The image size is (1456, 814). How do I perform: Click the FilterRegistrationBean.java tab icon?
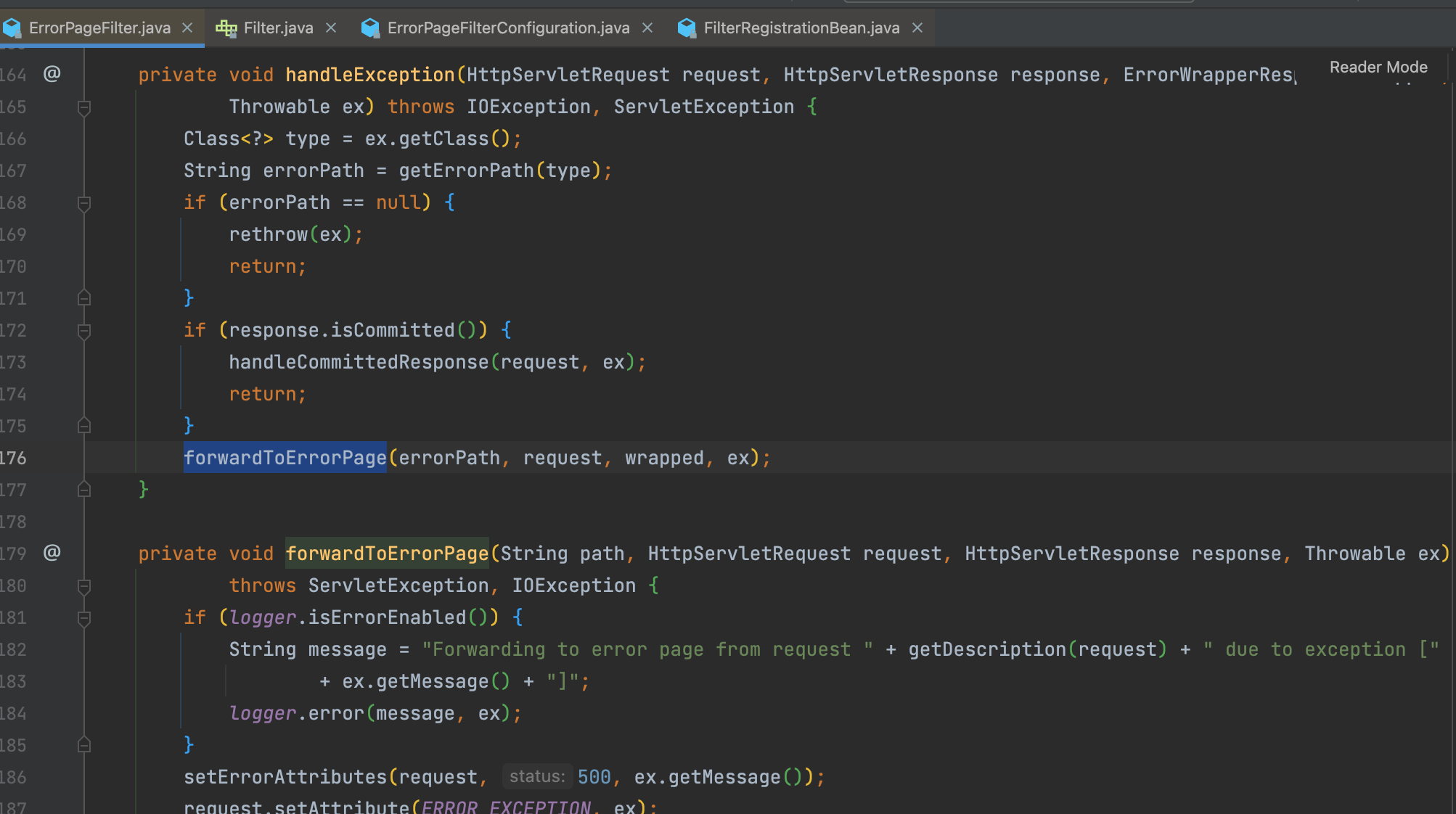click(x=687, y=28)
